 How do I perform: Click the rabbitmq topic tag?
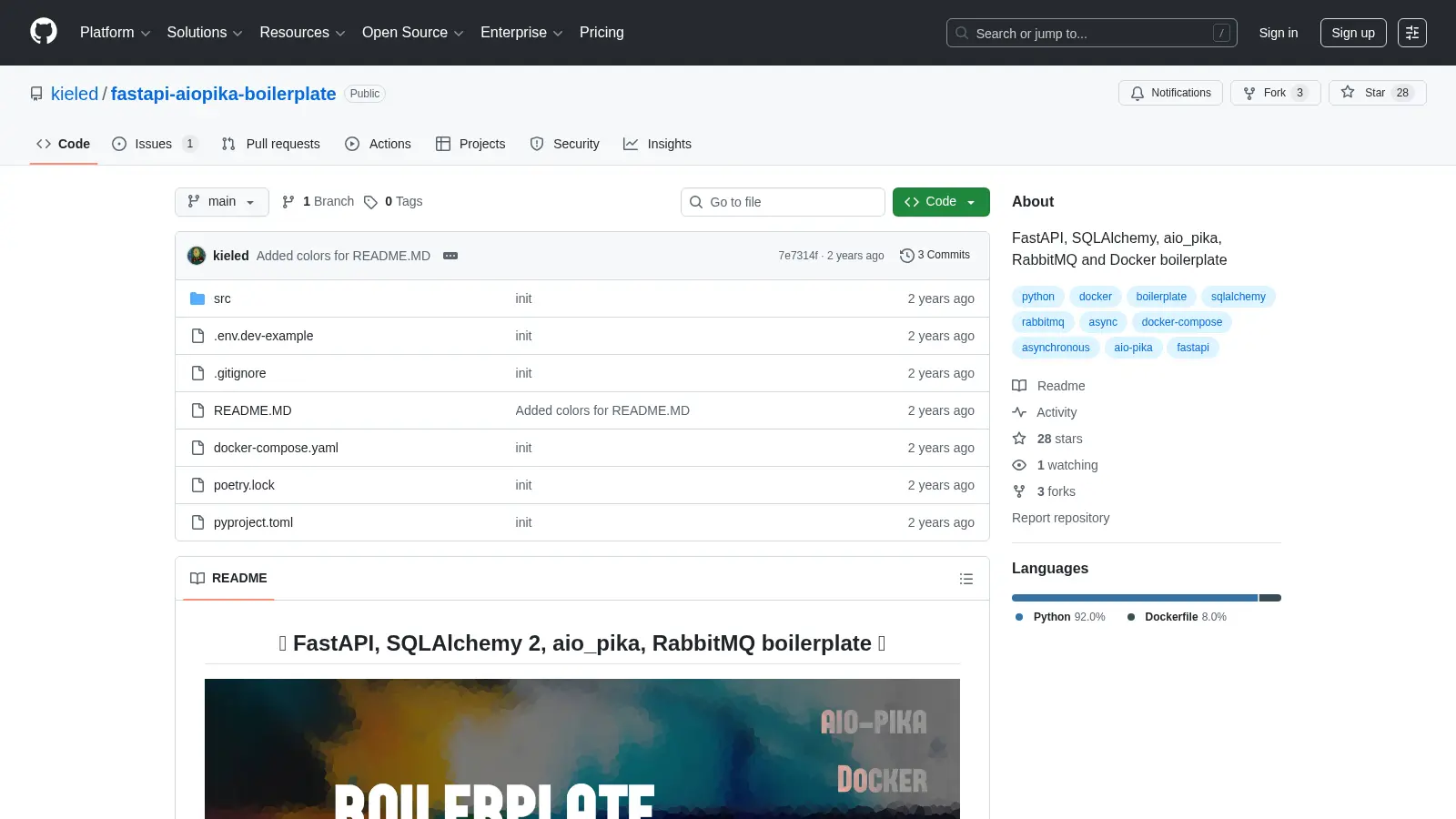click(1043, 322)
